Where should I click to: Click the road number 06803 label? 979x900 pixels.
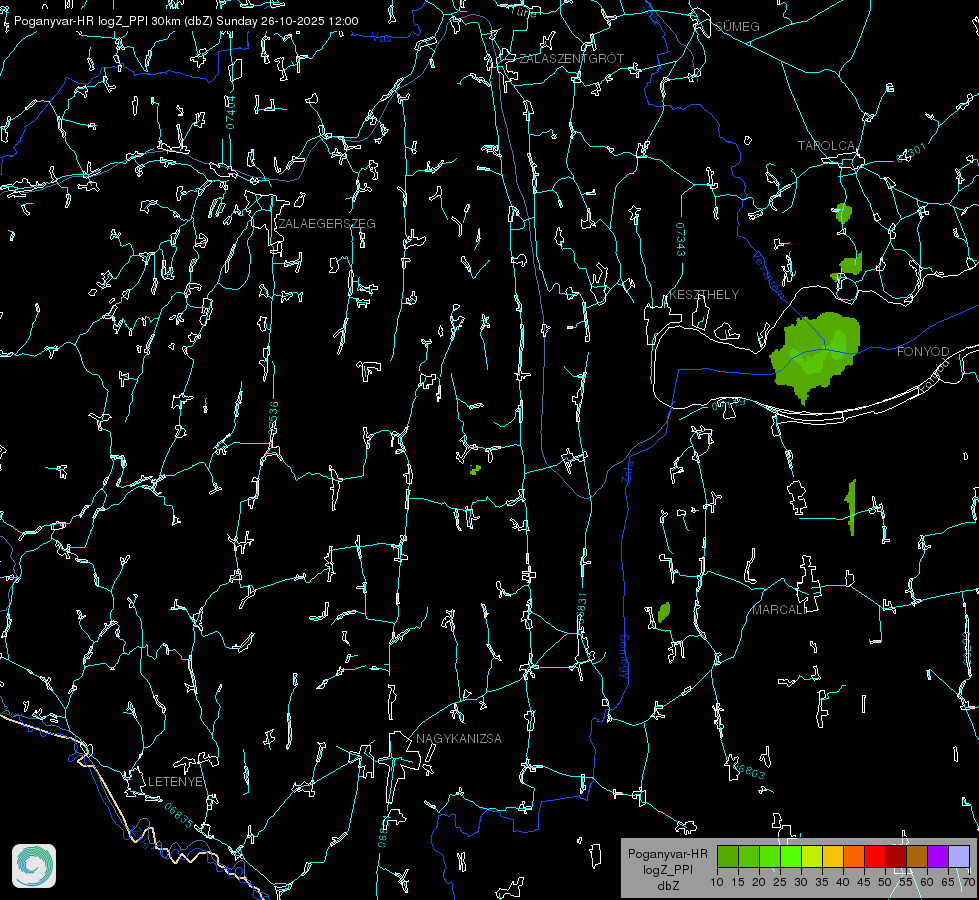click(750, 770)
